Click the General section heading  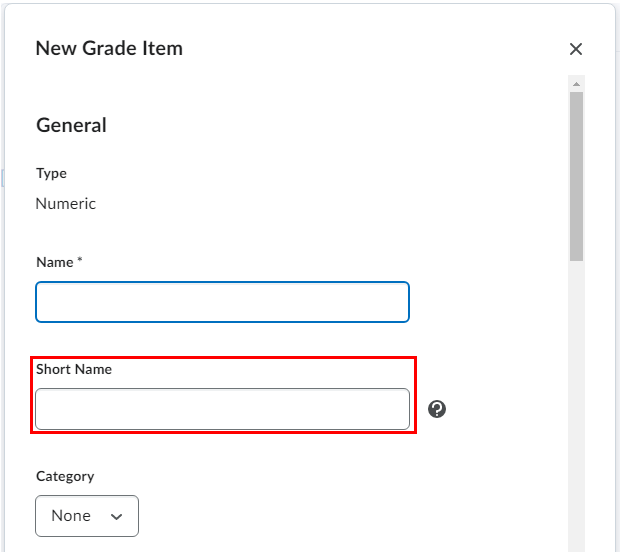[71, 125]
